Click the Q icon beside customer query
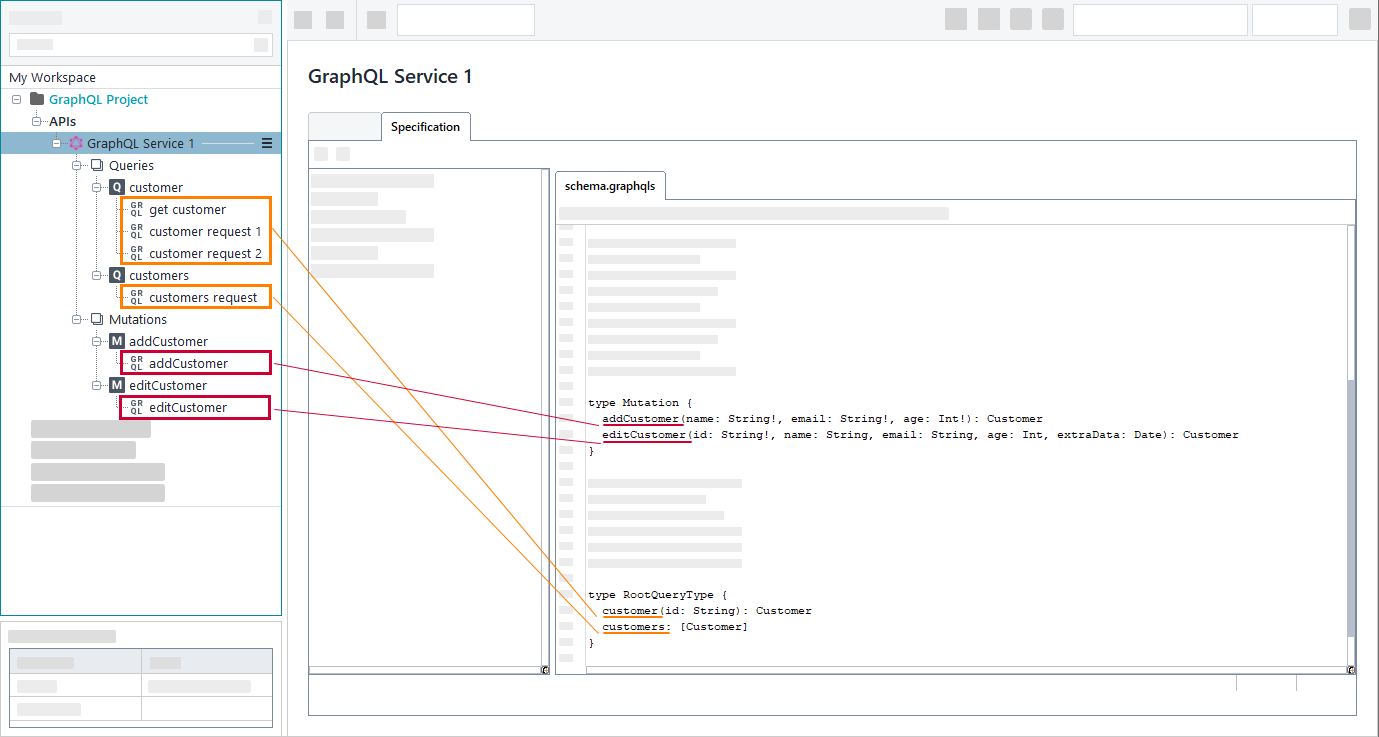 115,187
